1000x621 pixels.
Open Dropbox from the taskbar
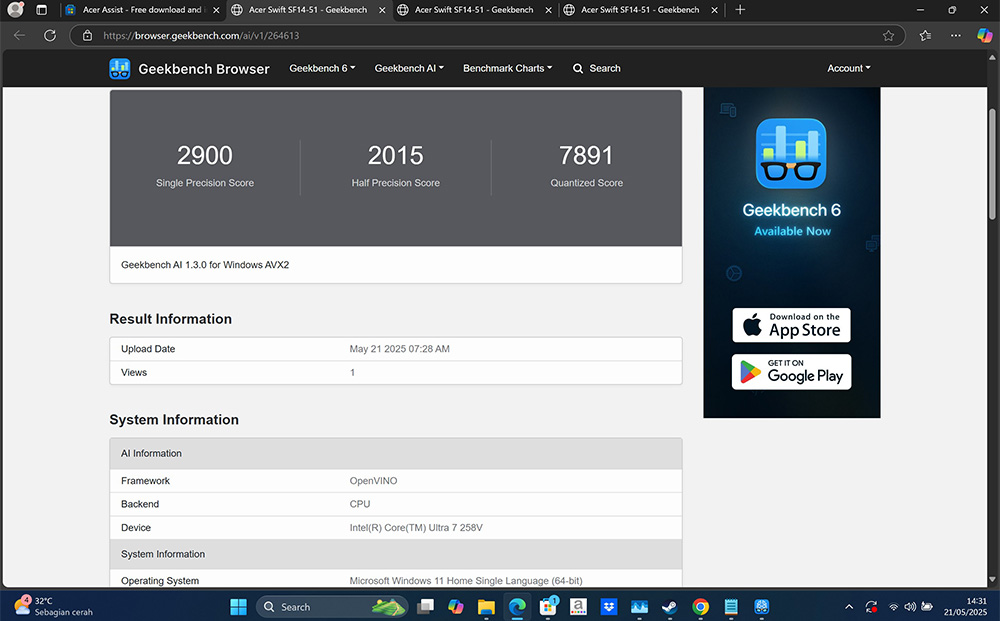[608, 607]
